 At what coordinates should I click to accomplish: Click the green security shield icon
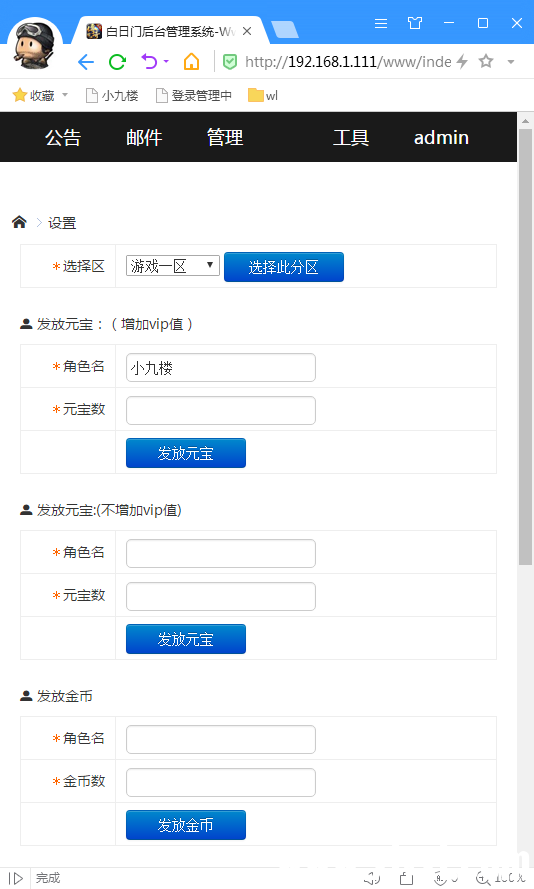(x=230, y=62)
